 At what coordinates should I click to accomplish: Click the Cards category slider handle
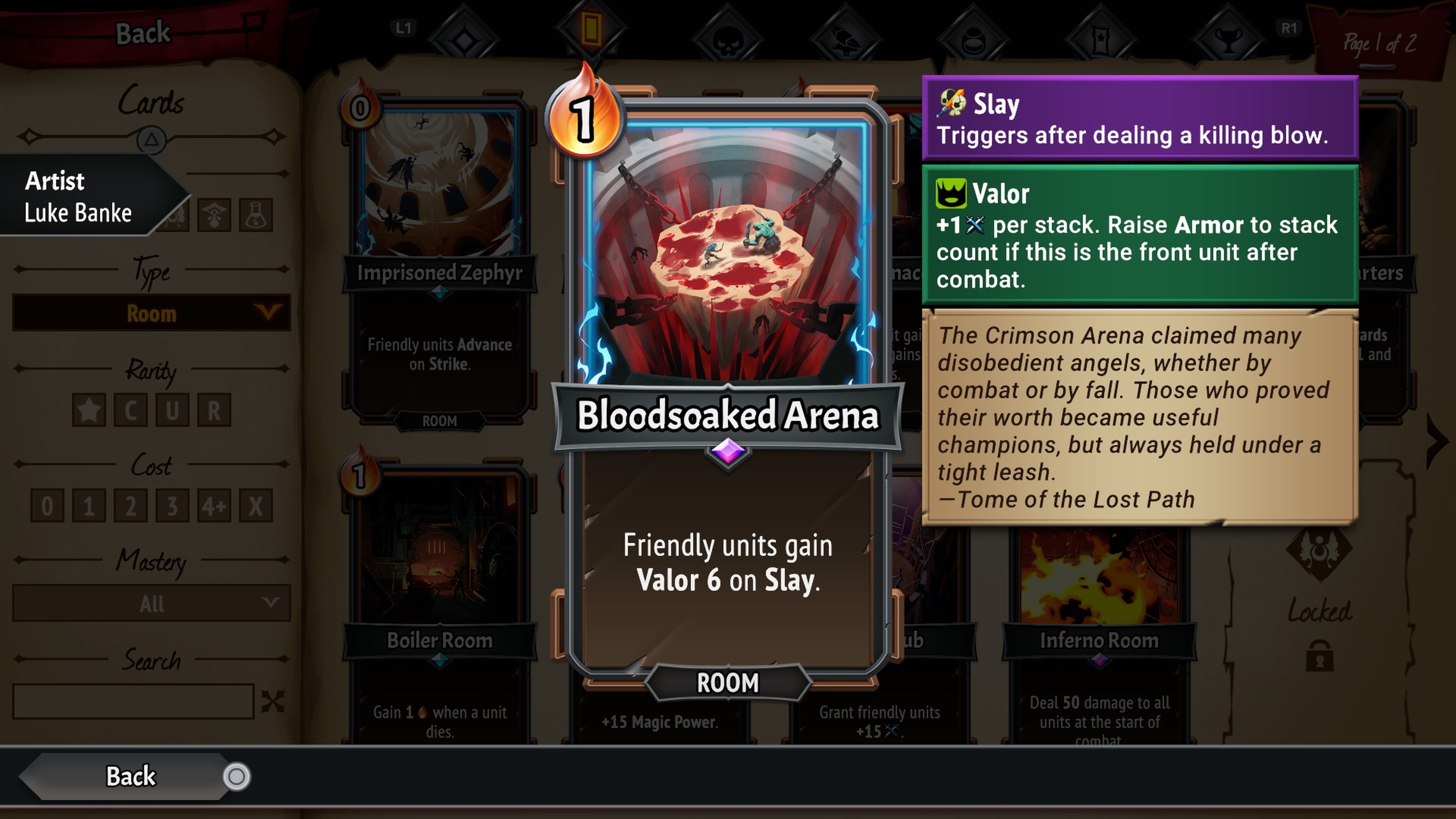151,138
